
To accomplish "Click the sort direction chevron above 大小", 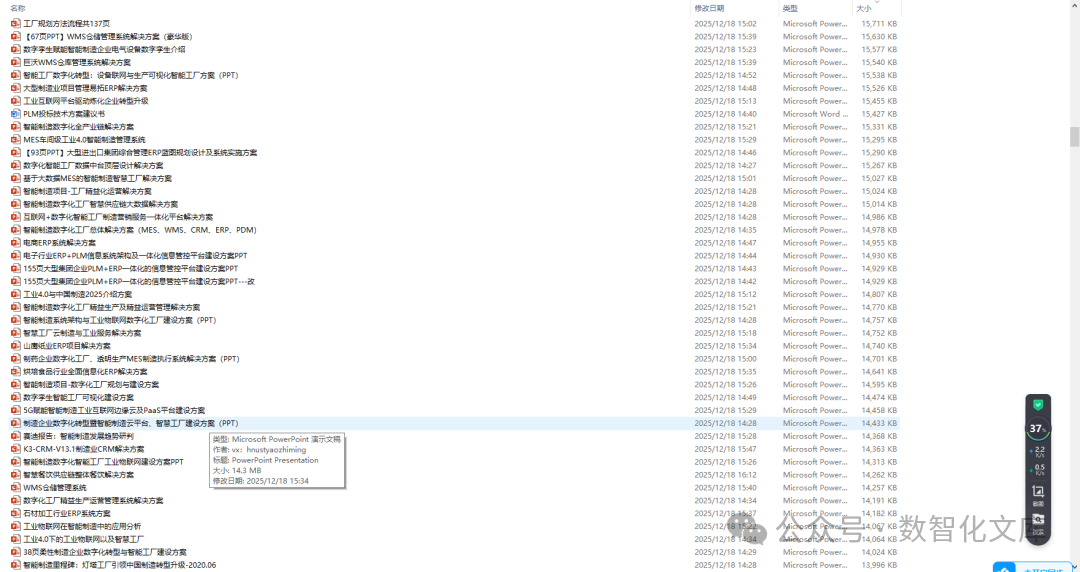I will (x=877, y=2).
